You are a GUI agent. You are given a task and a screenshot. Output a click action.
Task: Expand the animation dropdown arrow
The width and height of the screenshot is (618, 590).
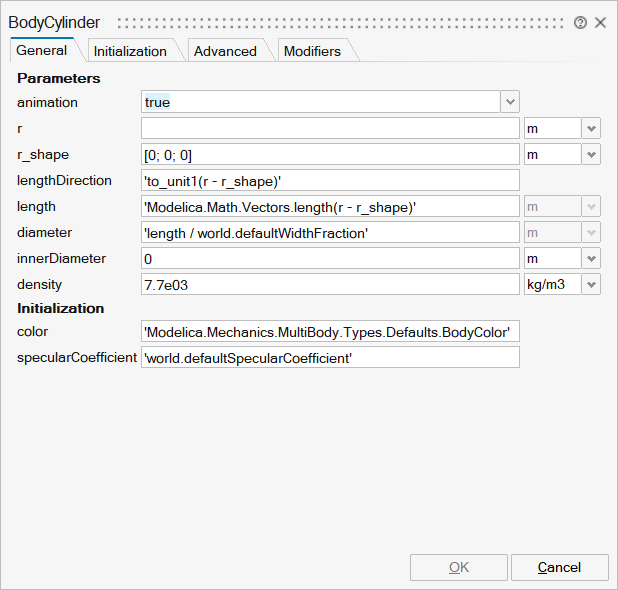(510, 102)
